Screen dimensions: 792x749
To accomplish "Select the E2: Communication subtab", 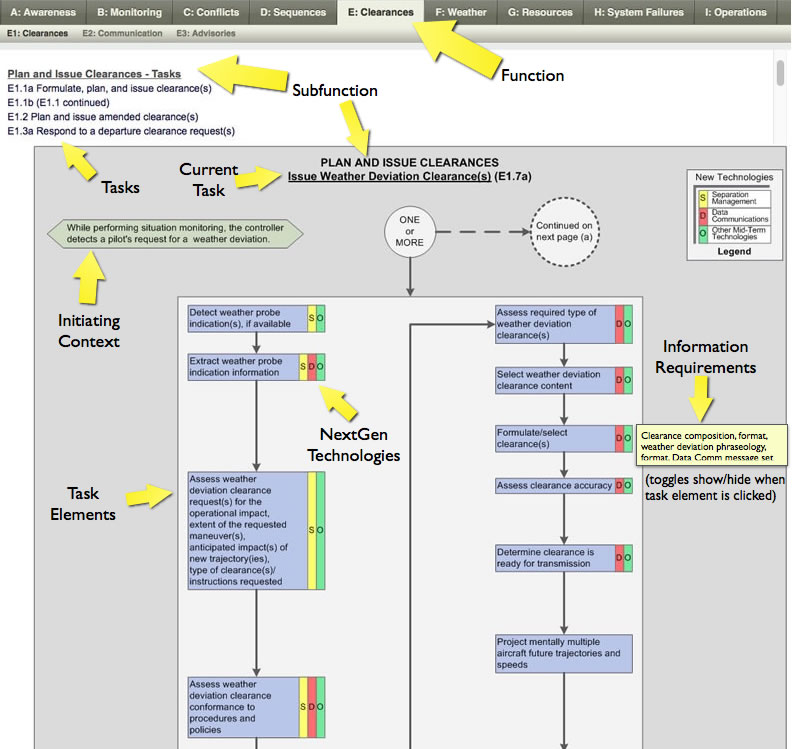I will point(122,34).
